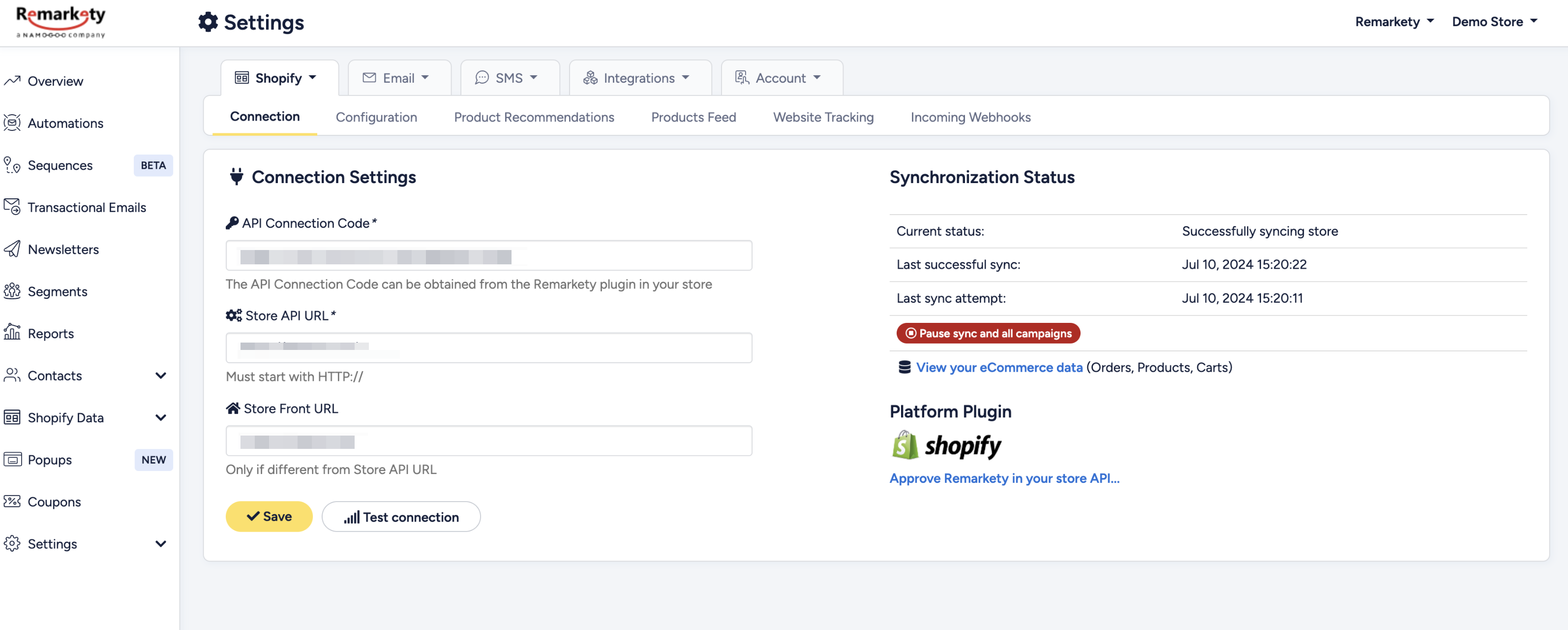Open the Remarkety user menu
Image resolution: width=1568 pixels, height=630 pixels.
(1394, 21)
